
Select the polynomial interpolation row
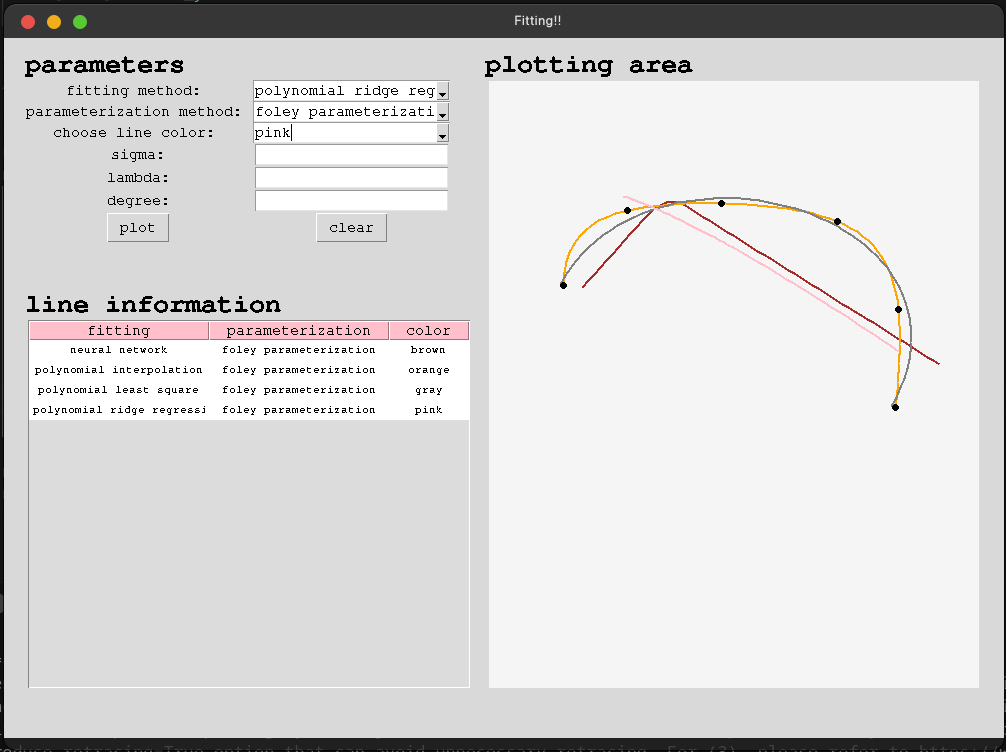coord(119,370)
